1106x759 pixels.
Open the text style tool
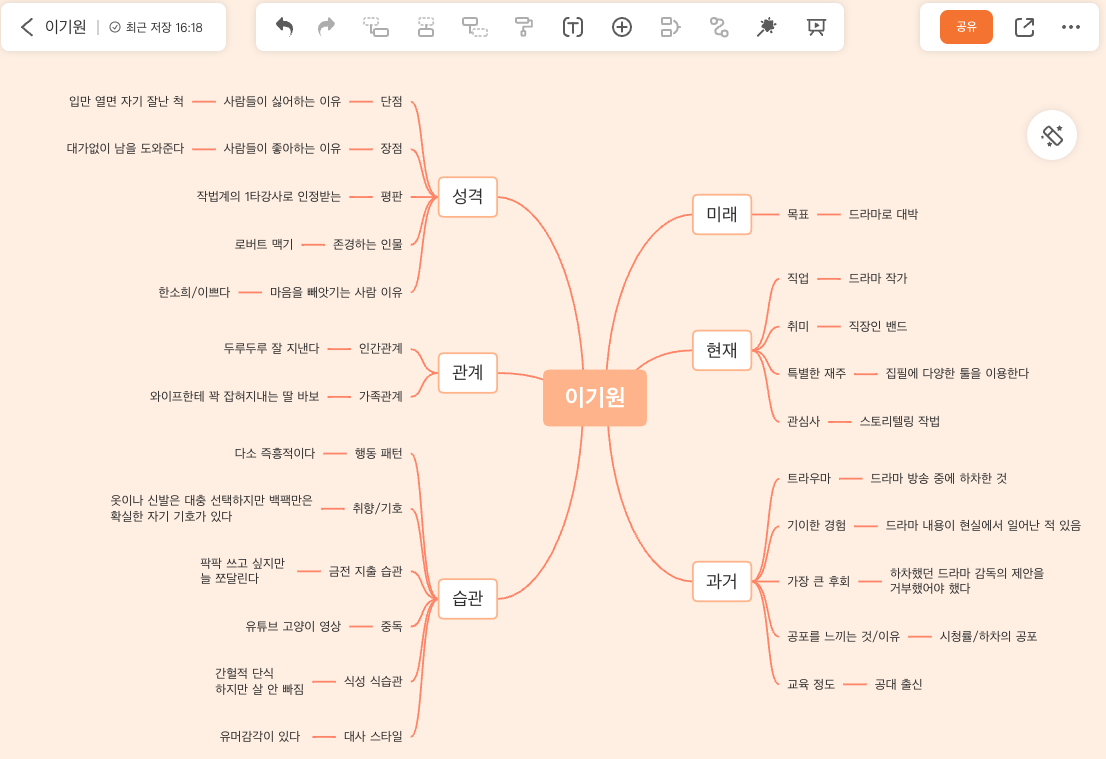pos(573,28)
